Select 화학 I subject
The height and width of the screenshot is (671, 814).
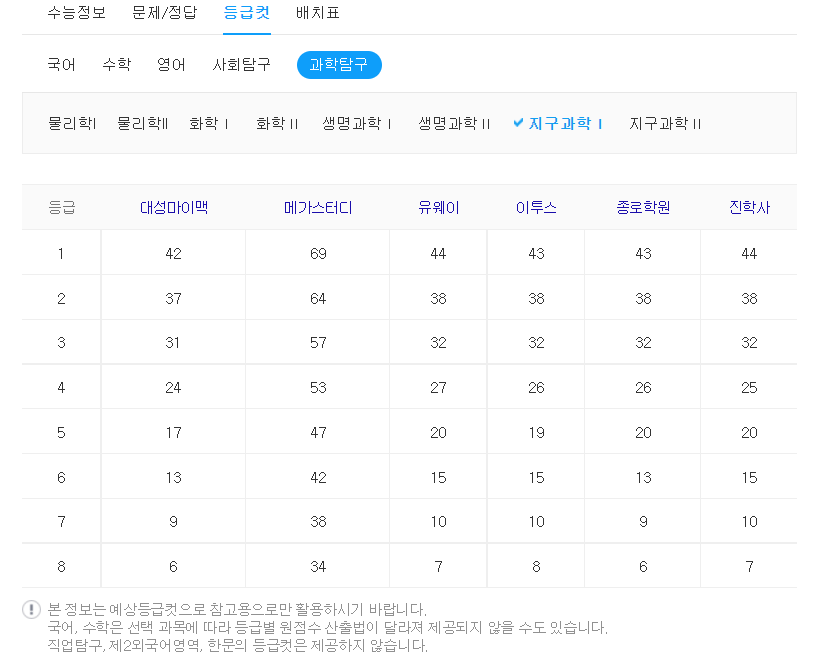coord(208,124)
